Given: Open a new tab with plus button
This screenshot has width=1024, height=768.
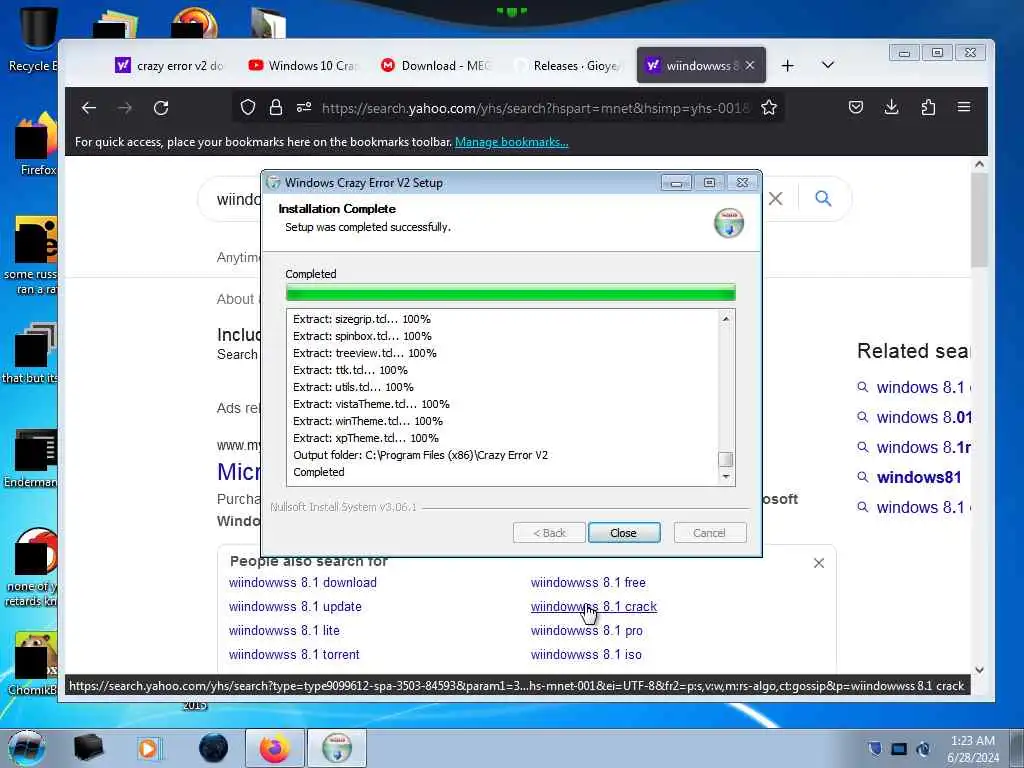Looking at the screenshot, I should pos(788,65).
